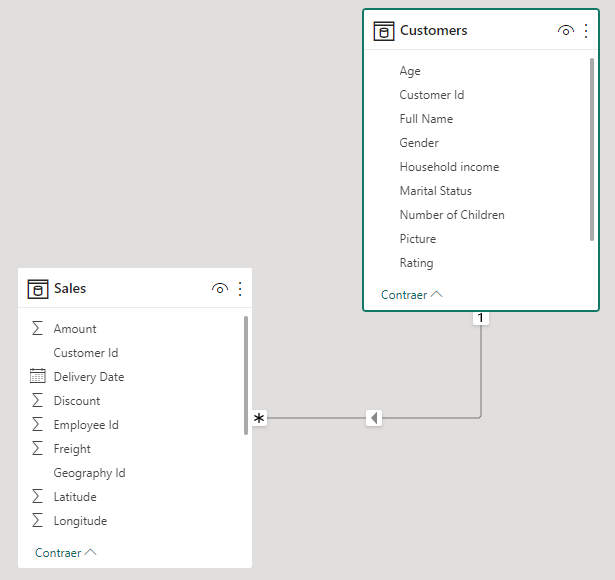Viewport: 615px width, 580px height.
Task: Click the sigma icon next to Freight
Action: pos(38,449)
